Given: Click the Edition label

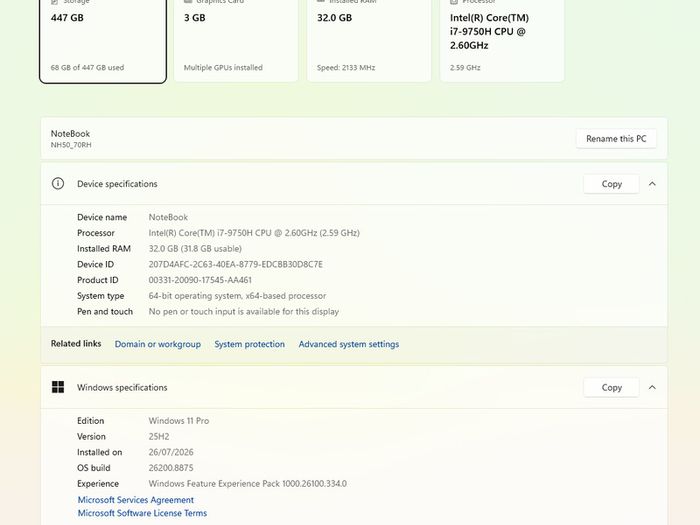Looking at the screenshot, I should (90, 421).
